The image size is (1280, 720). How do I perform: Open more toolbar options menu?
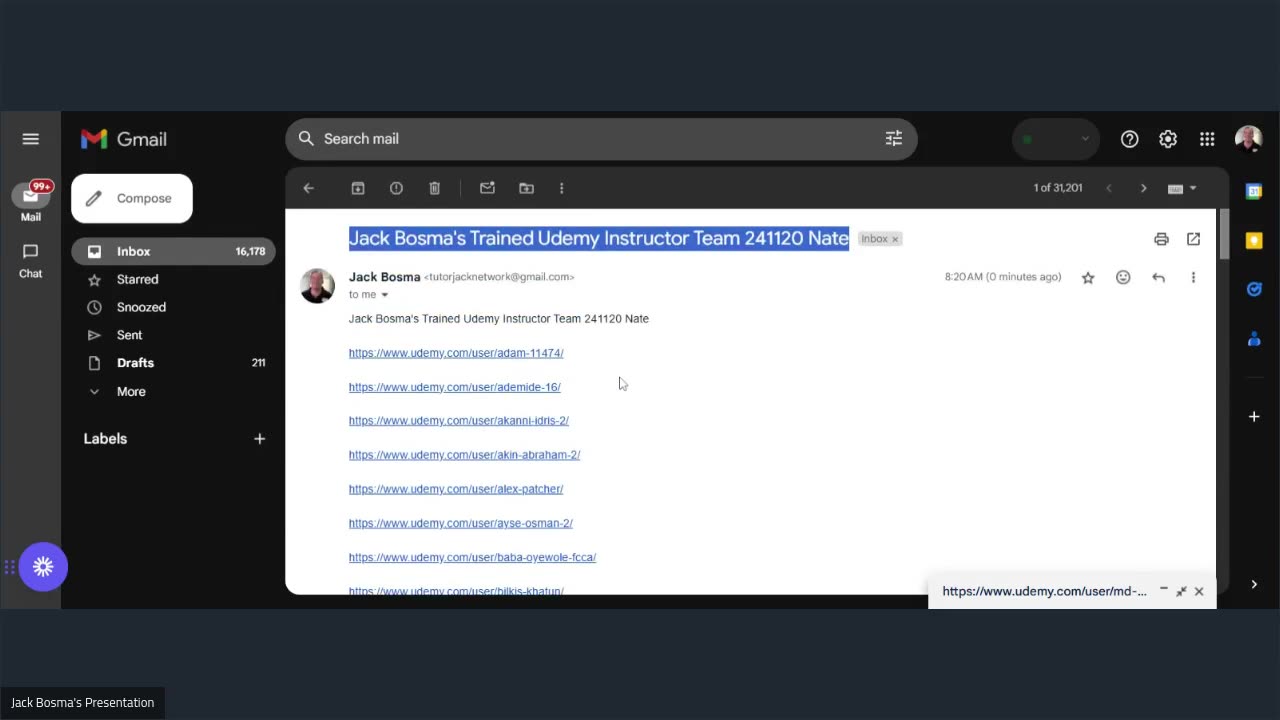coord(561,188)
